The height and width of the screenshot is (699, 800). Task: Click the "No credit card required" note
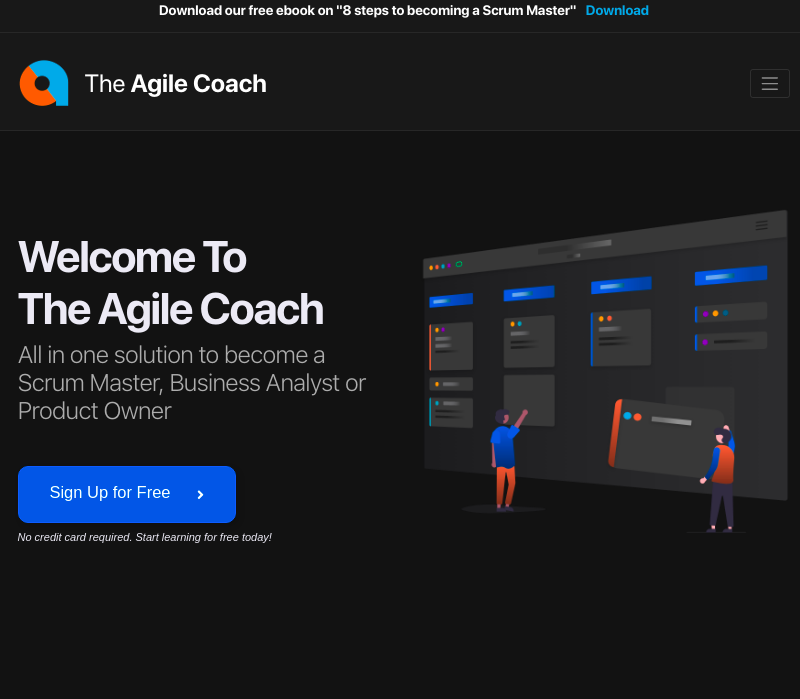click(x=145, y=537)
